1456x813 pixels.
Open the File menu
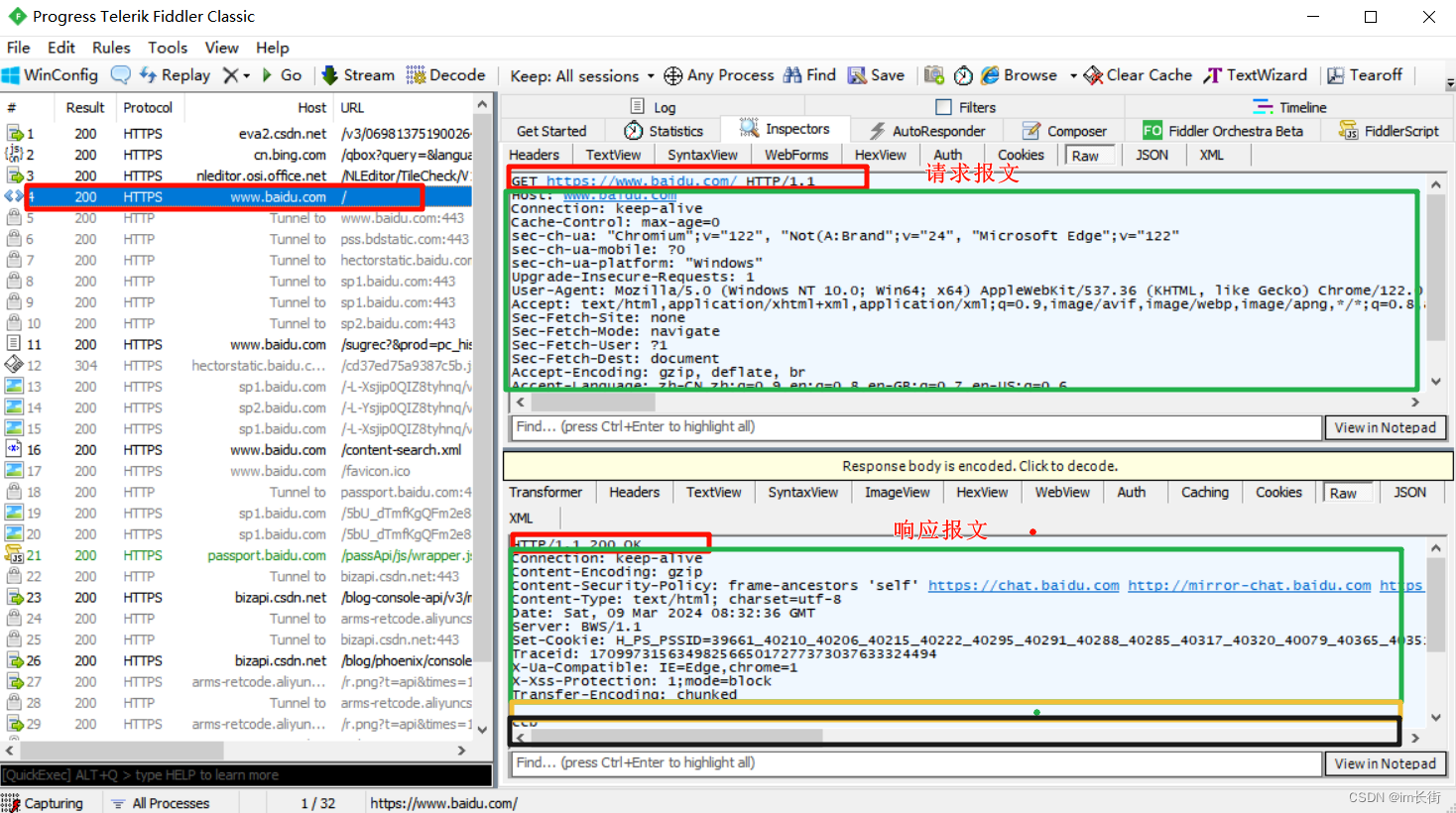[x=18, y=48]
